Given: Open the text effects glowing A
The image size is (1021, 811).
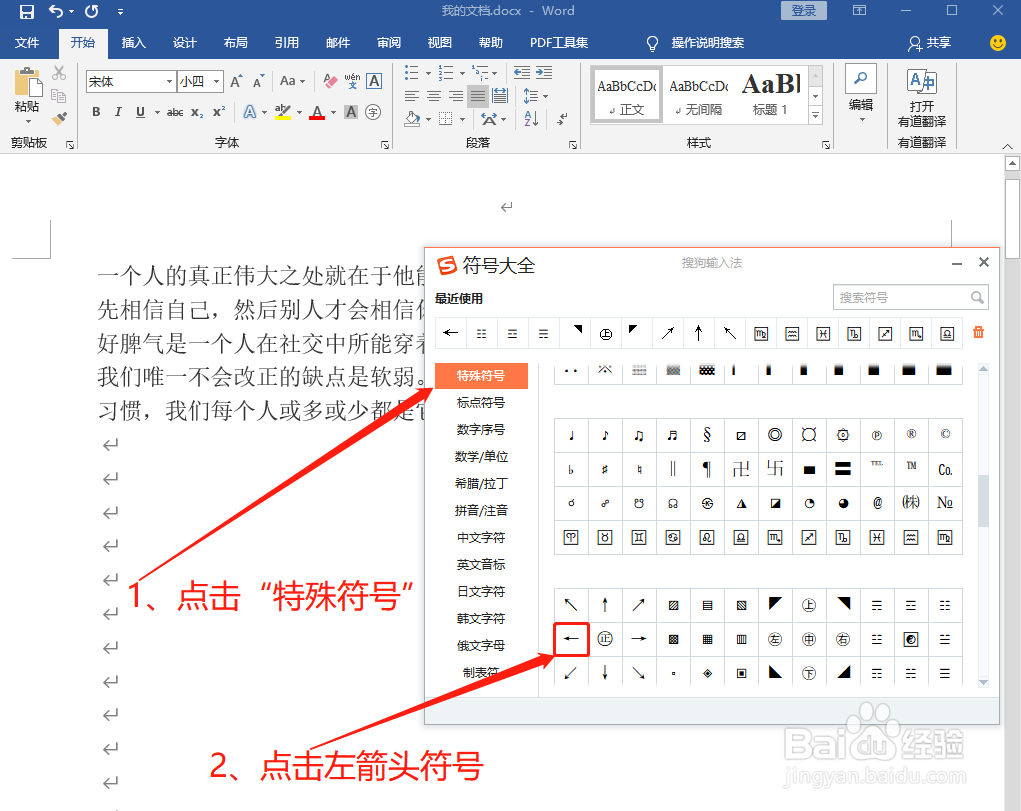Looking at the screenshot, I should [249, 112].
